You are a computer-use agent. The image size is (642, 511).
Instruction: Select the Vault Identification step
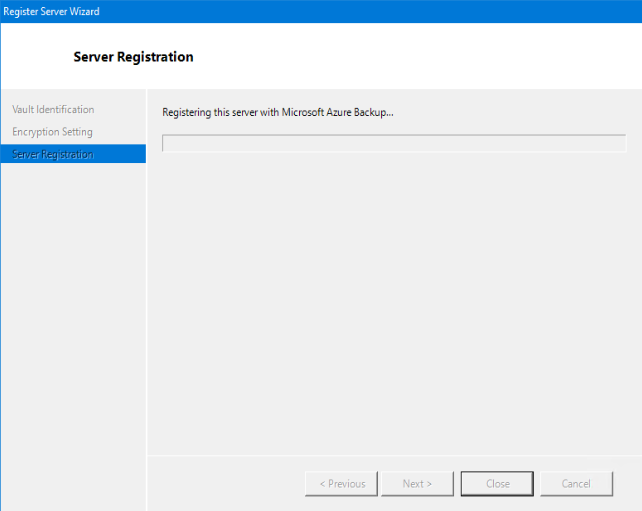53,109
